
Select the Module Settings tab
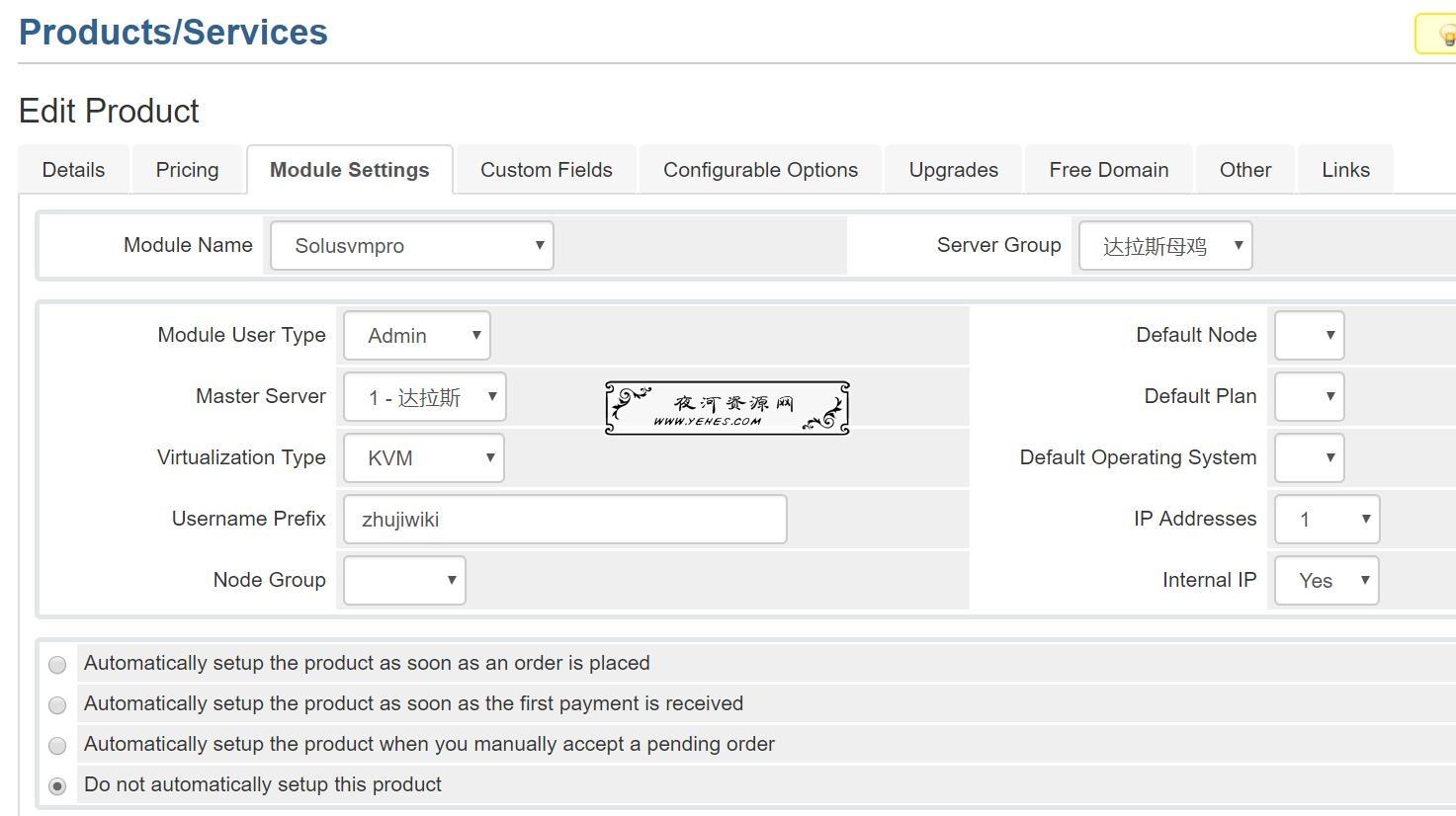tap(350, 170)
